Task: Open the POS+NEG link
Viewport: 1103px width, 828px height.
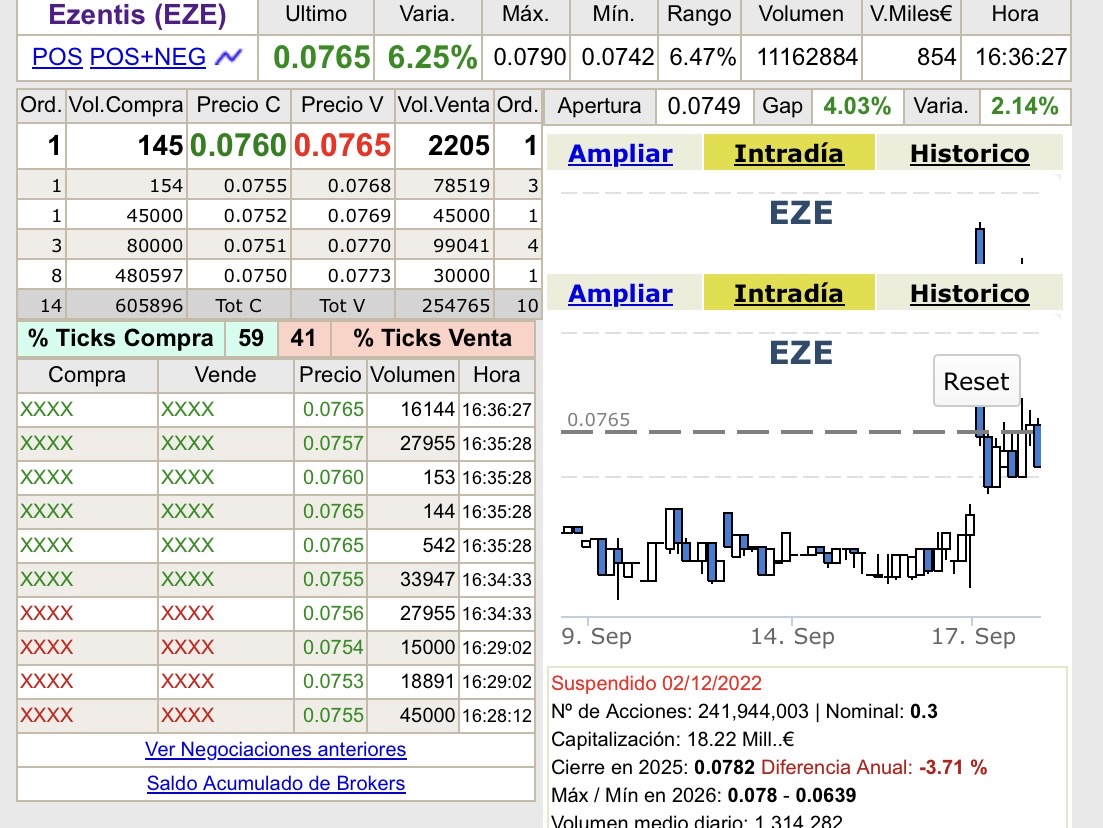Action: [x=148, y=56]
